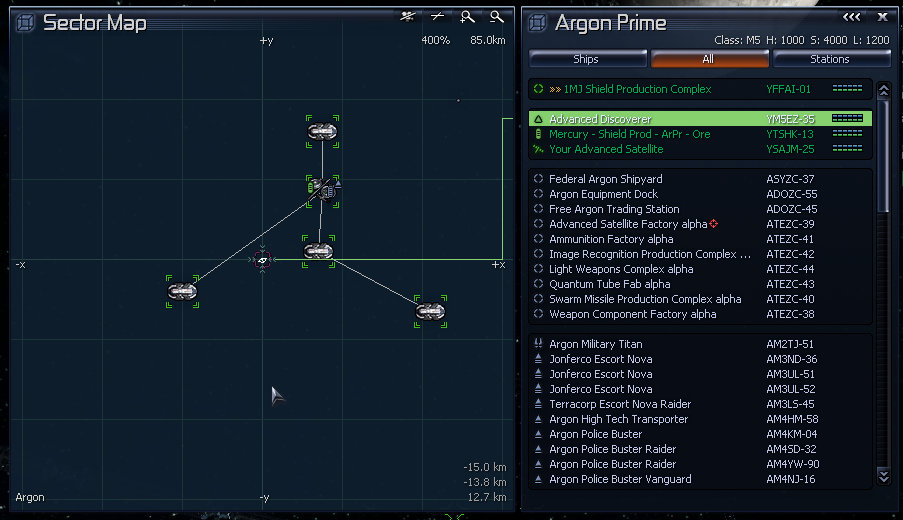
Task: Select the topmost station icon on the map
Action: click(x=322, y=132)
